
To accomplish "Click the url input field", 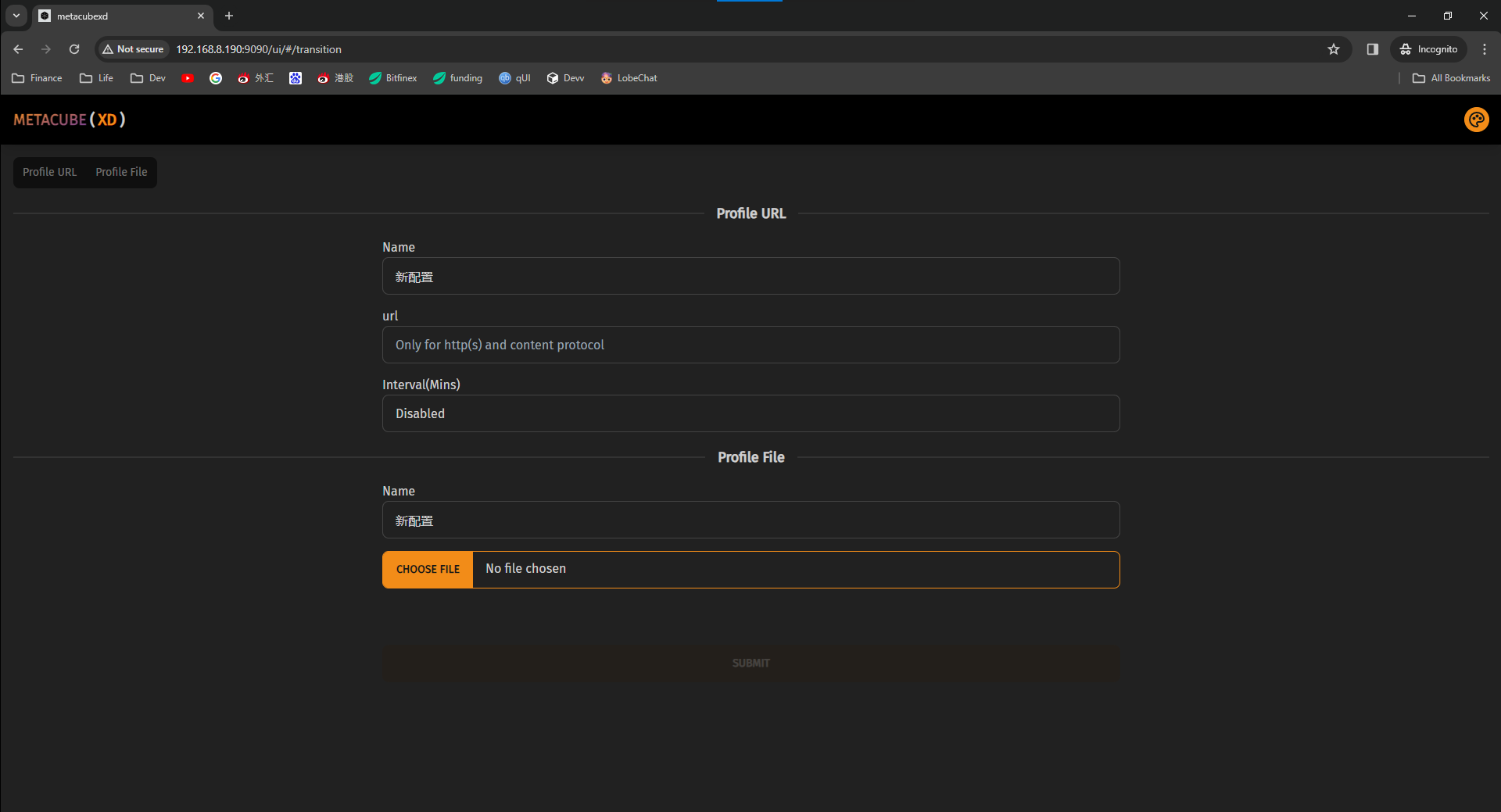I will point(750,345).
